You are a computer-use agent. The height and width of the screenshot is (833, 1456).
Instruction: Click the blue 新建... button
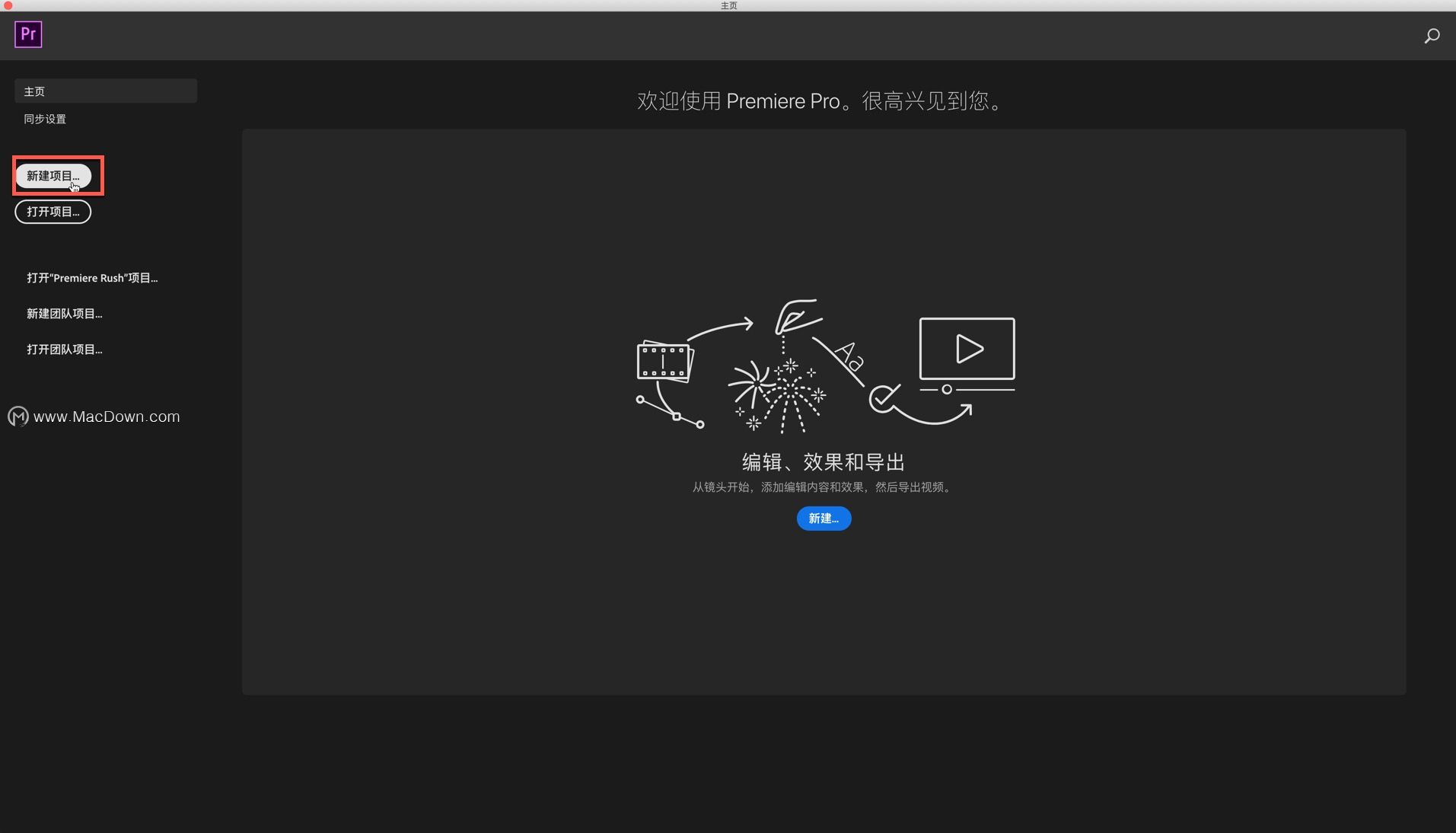pyautogui.click(x=824, y=519)
